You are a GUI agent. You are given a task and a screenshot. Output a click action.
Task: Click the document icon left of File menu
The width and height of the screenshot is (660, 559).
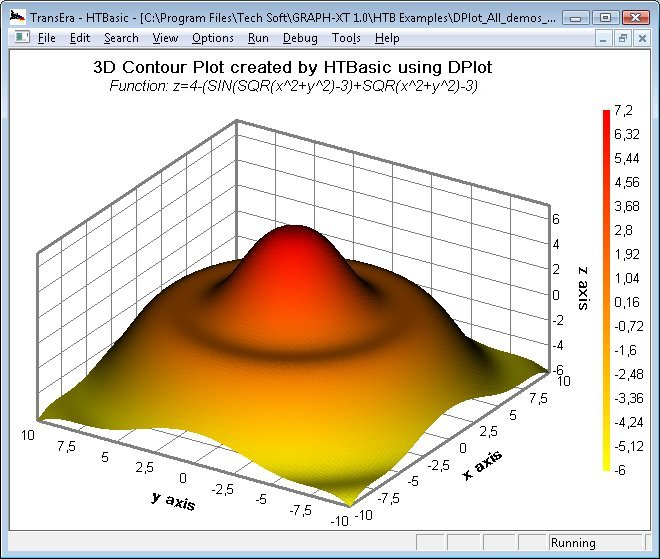pos(22,37)
